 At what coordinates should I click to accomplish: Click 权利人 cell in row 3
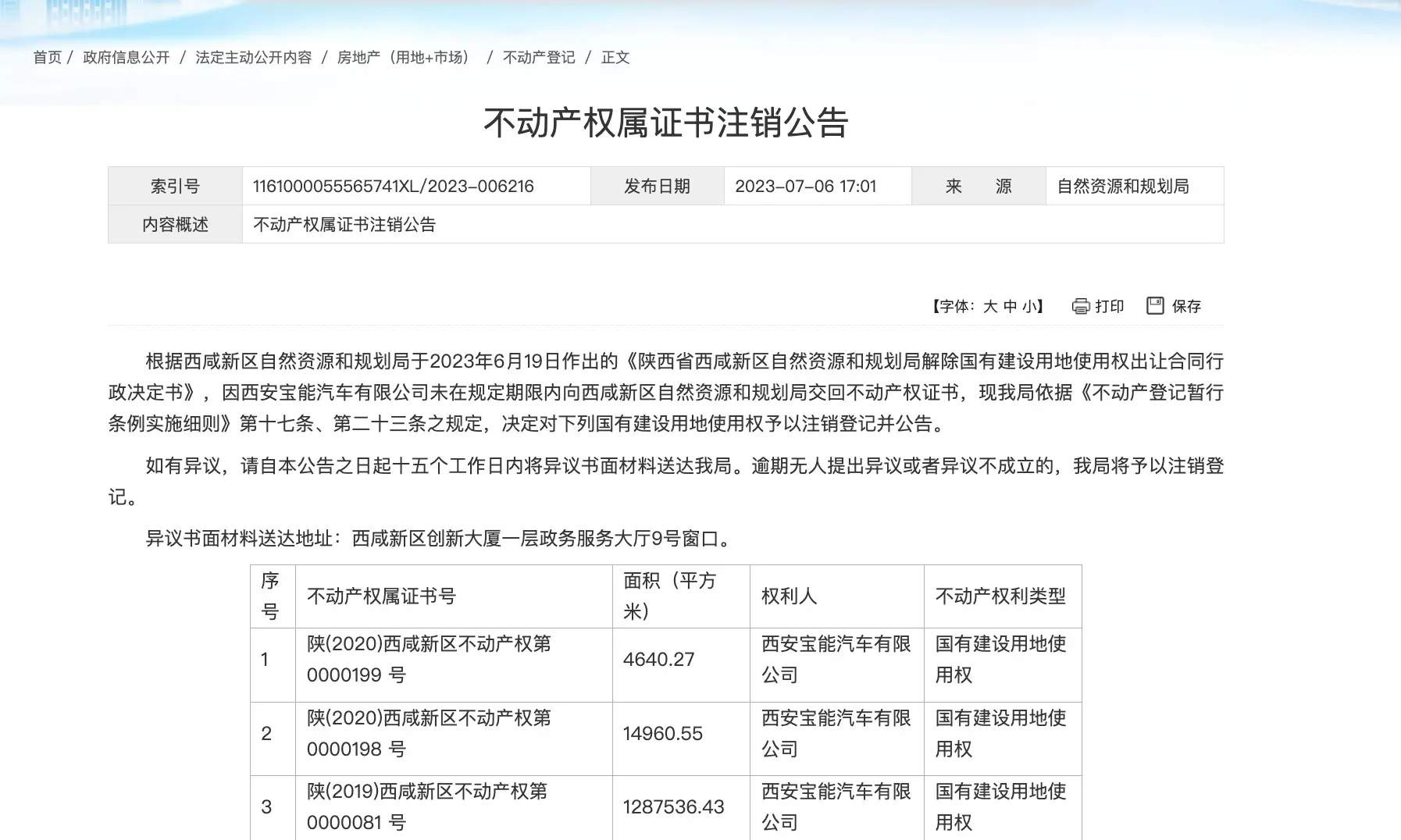point(837,807)
